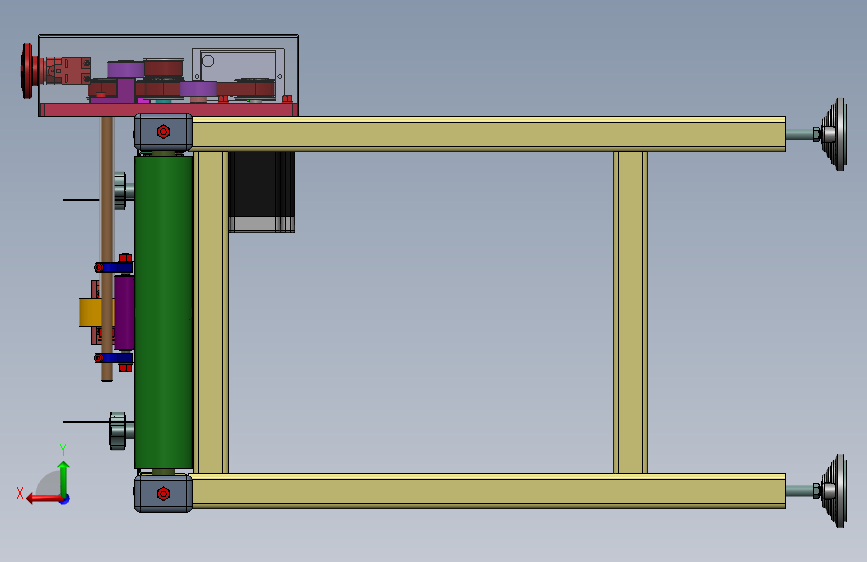The width and height of the screenshot is (867, 562).
Task: Click the green Y axis of the triad
Action: click(64, 479)
